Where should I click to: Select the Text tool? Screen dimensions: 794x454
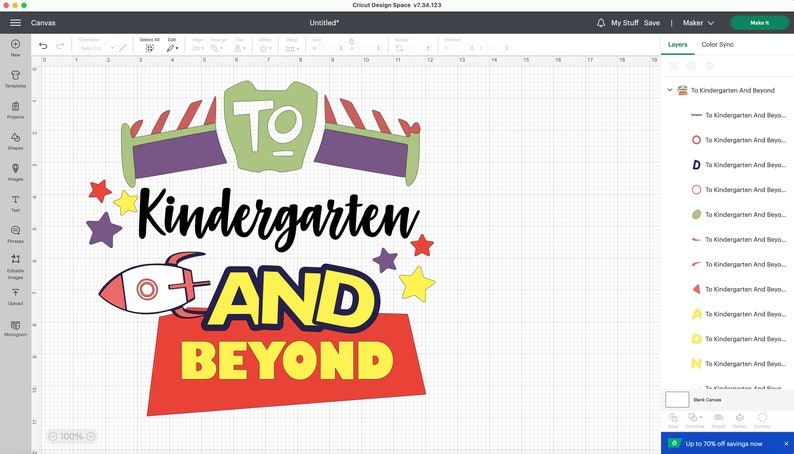(x=16, y=203)
